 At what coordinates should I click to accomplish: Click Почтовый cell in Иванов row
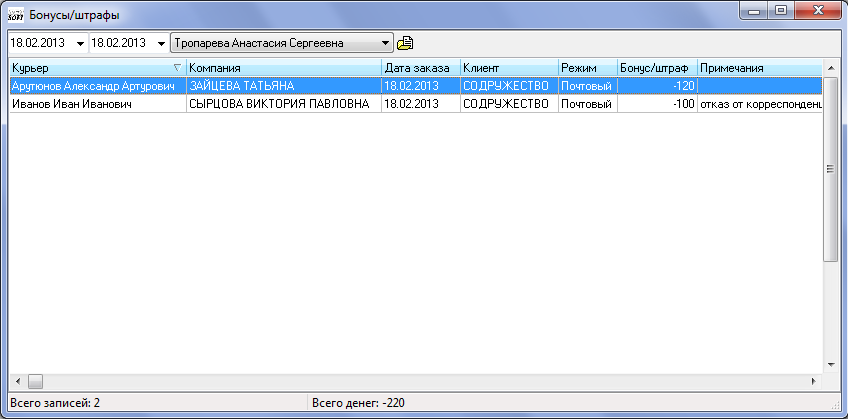coord(588,104)
